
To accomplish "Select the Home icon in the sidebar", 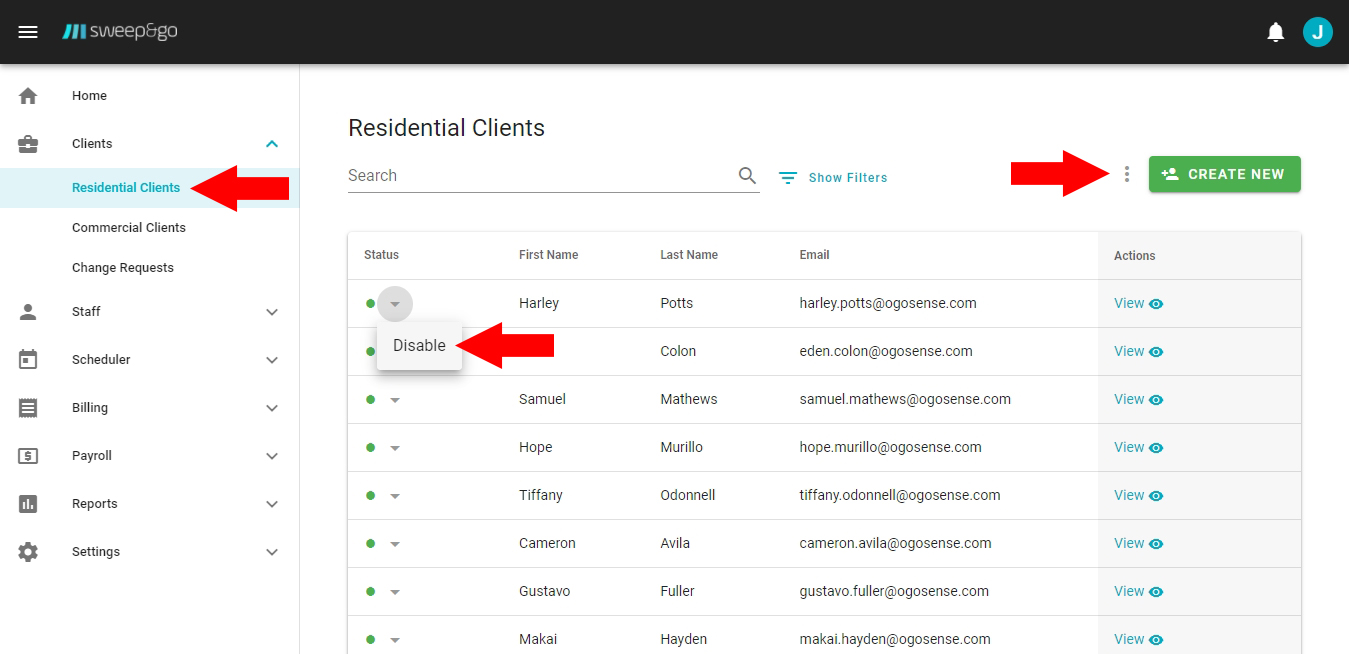I will [28, 95].
